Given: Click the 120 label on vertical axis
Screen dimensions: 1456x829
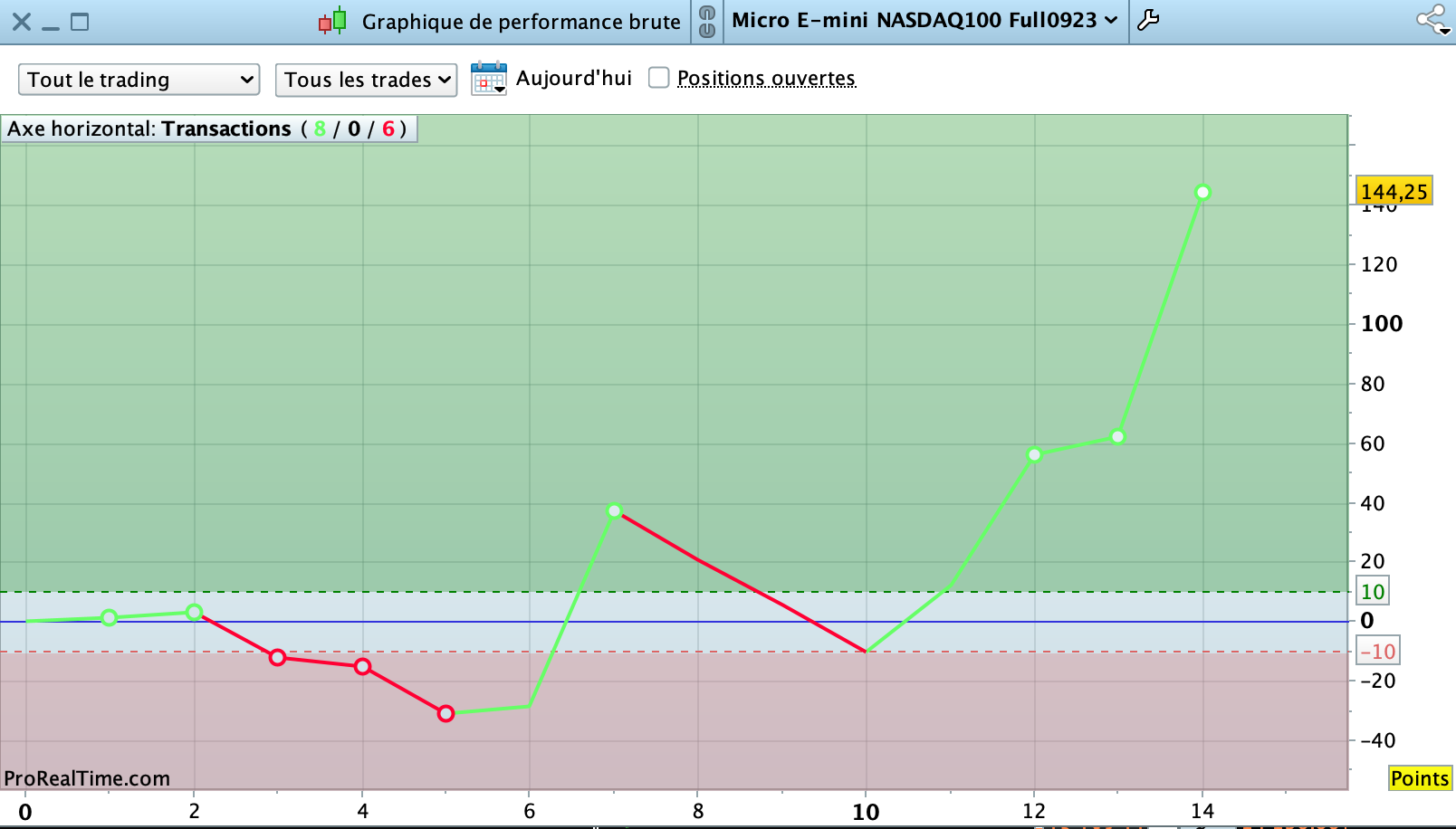Looking at the screenshot, I should pyautogui.click(x=1379, y=264).
